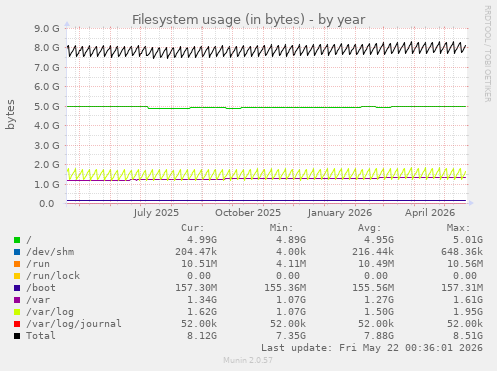Click the '/dev/shm' legend label
This screenshot has width=497, height=371.
coord(50,252)
